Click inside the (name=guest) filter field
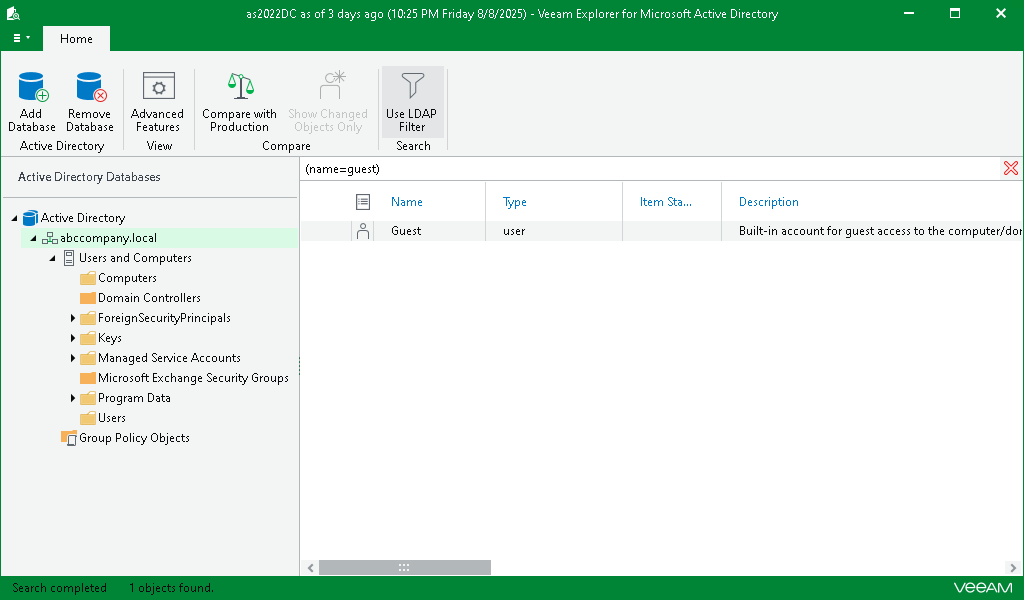1024x600 pixels. [500, 168]
